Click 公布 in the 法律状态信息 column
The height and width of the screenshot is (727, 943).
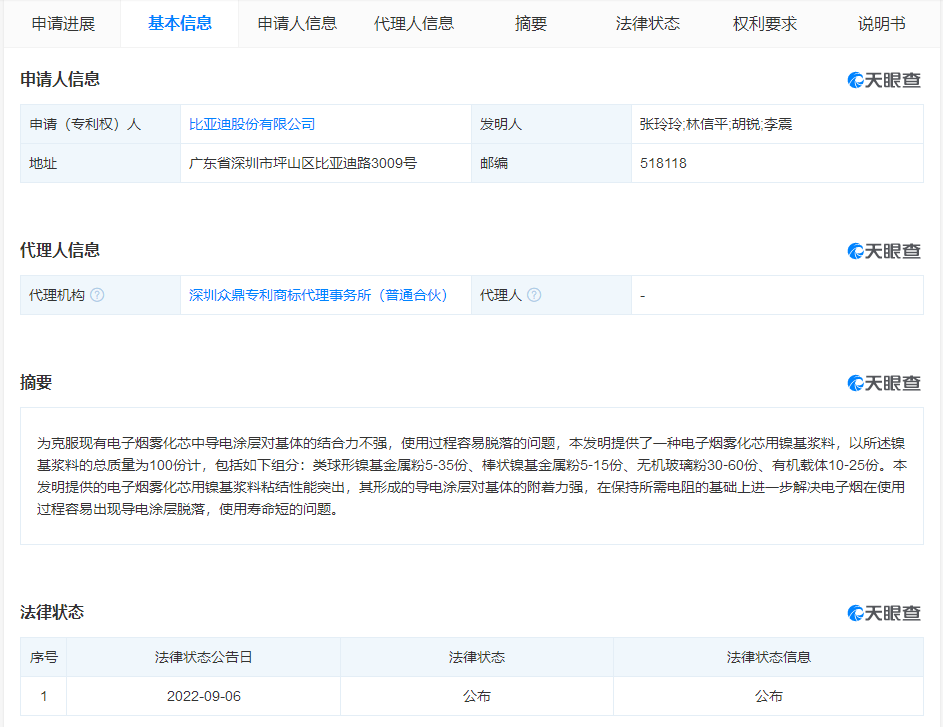click(x=769, y=696)
